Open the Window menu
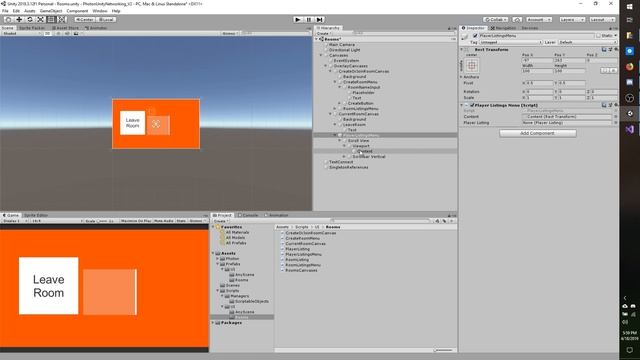The height and width of the screenshot is (360, 640). point(100,11)
